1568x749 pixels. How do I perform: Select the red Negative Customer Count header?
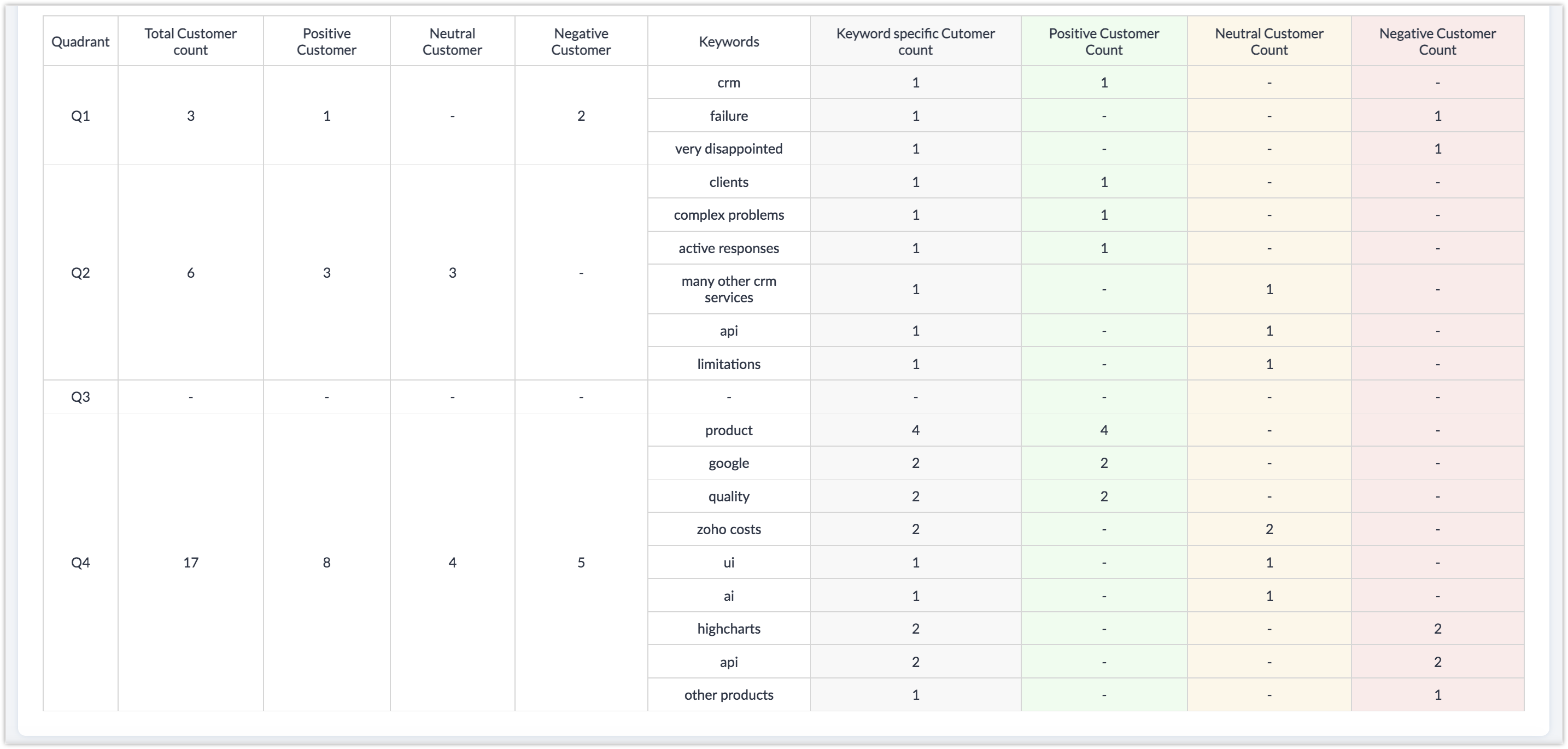pyautogui.click(x=1437, y=42)
